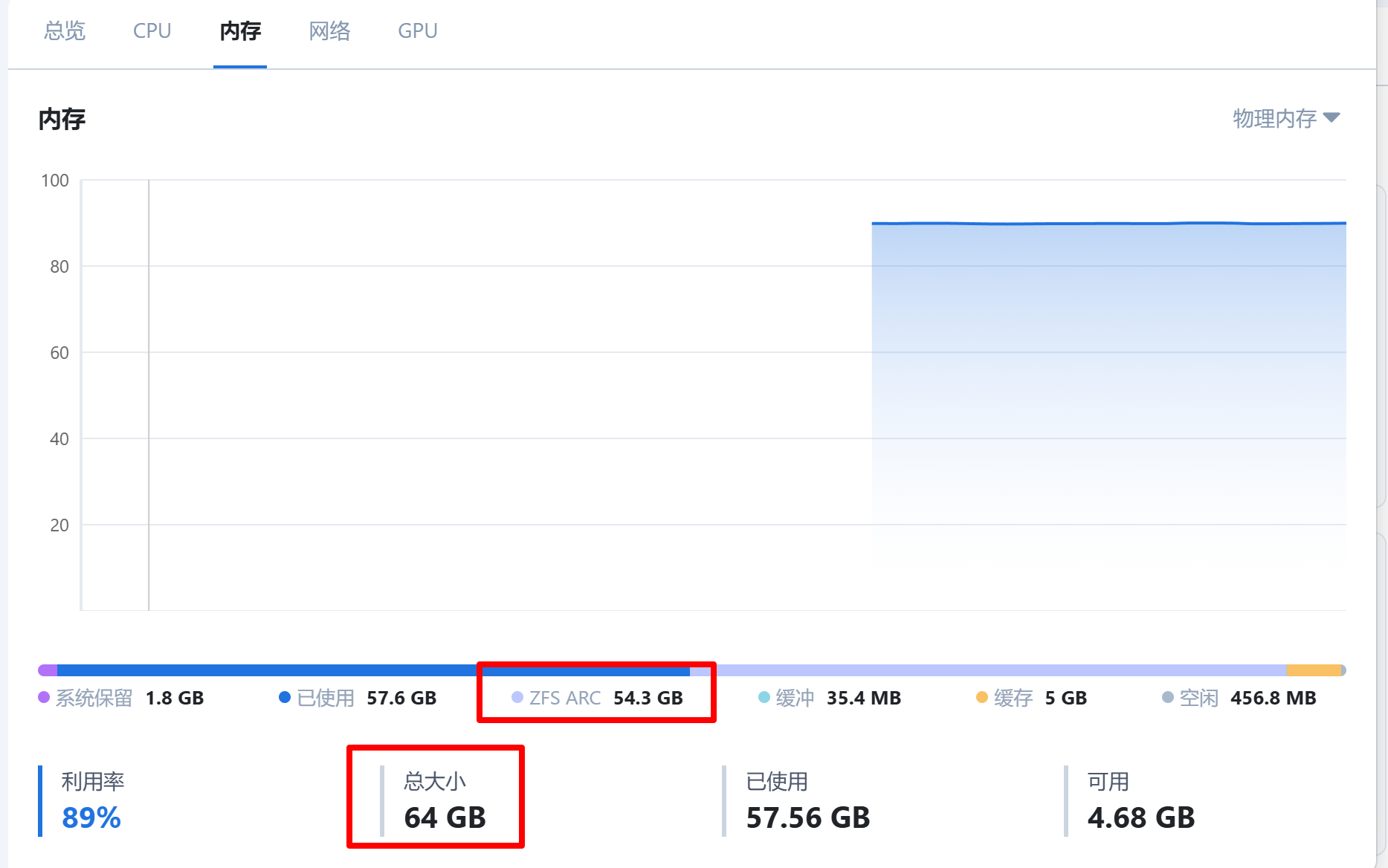Click the 缓冲 cyan legend dot
The image size is (1388, 868).
764,697
